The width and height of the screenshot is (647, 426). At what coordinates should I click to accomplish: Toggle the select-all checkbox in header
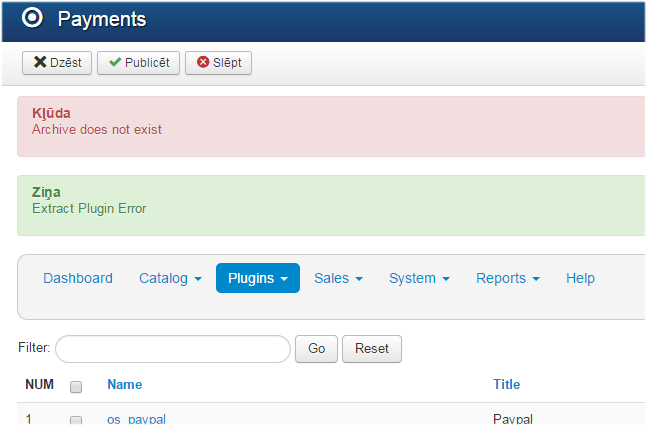click(76, 387)
